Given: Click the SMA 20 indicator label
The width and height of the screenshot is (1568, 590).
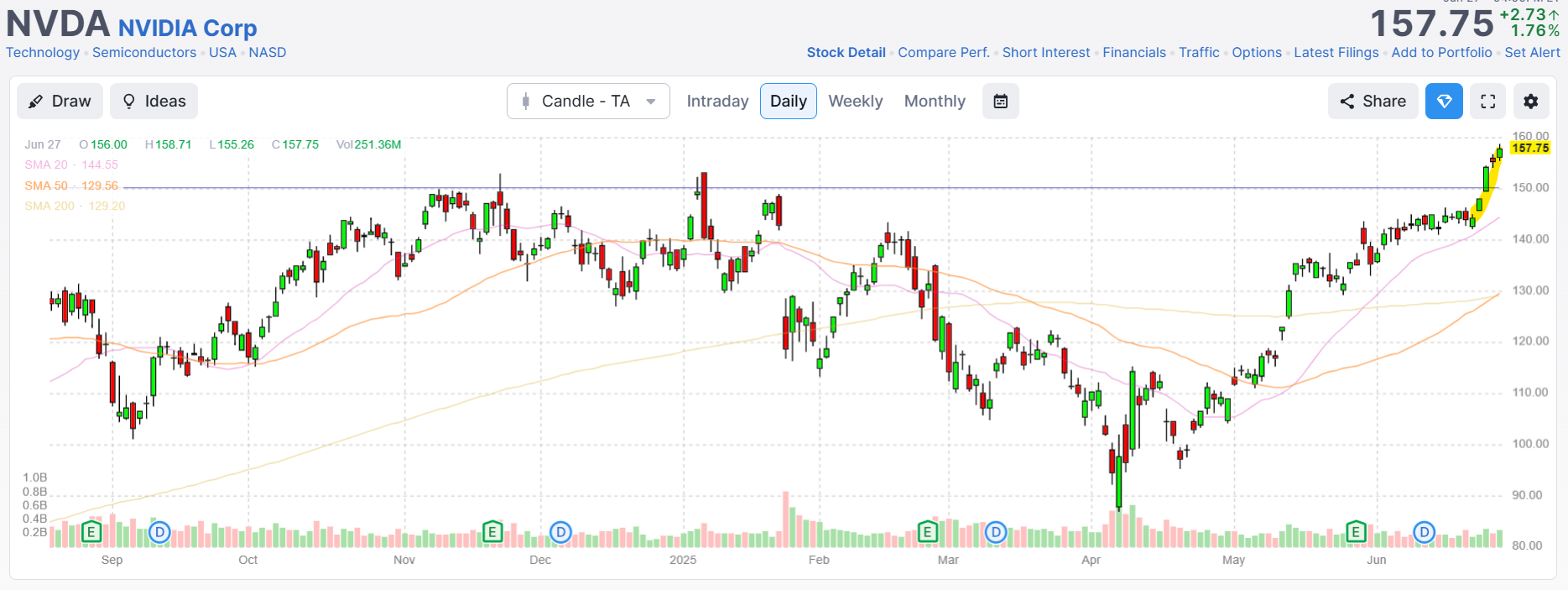Looking at the screenshot, I should (71, 165).
